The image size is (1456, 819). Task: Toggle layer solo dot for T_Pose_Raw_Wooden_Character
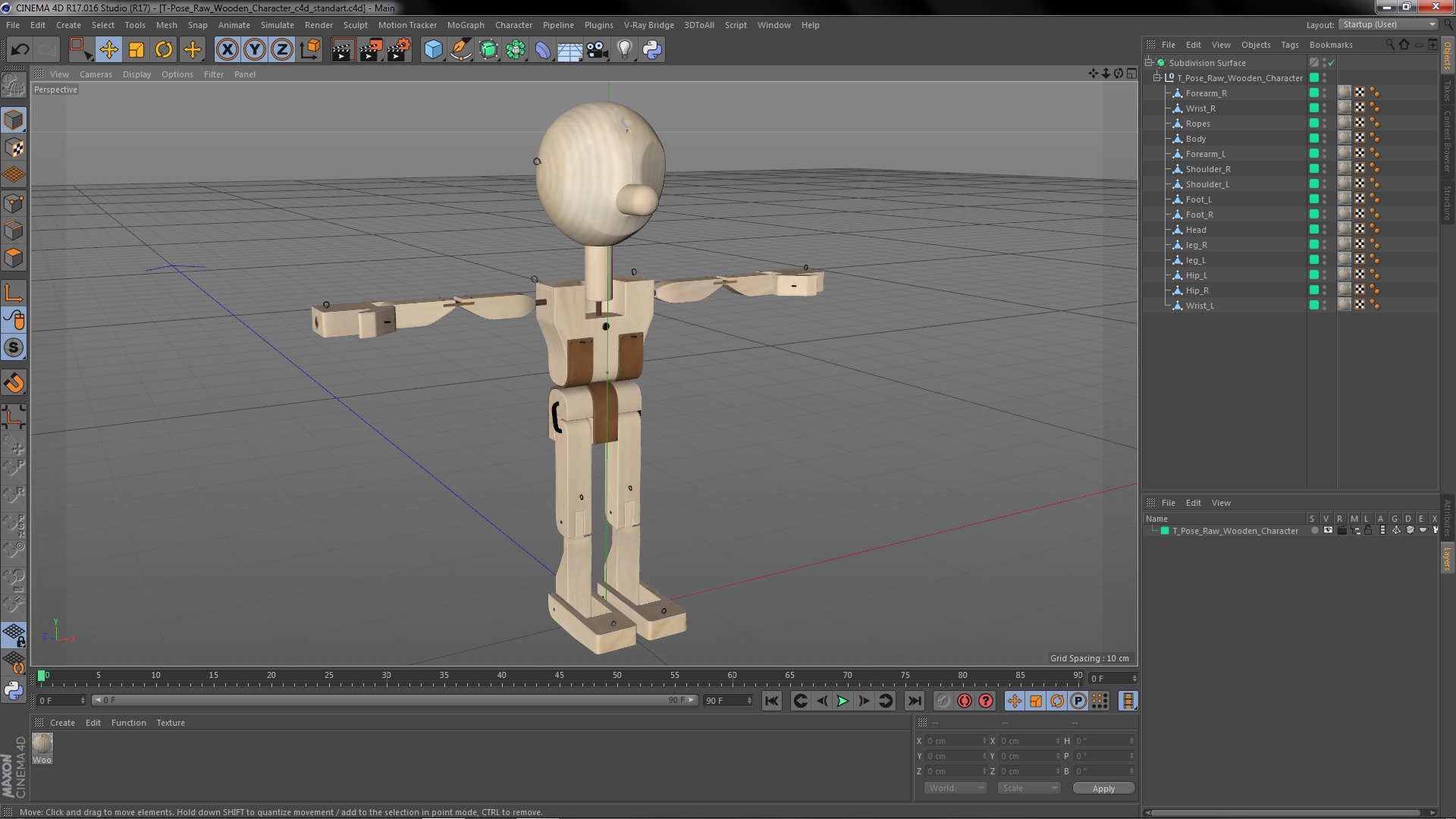click(1314, 531)
